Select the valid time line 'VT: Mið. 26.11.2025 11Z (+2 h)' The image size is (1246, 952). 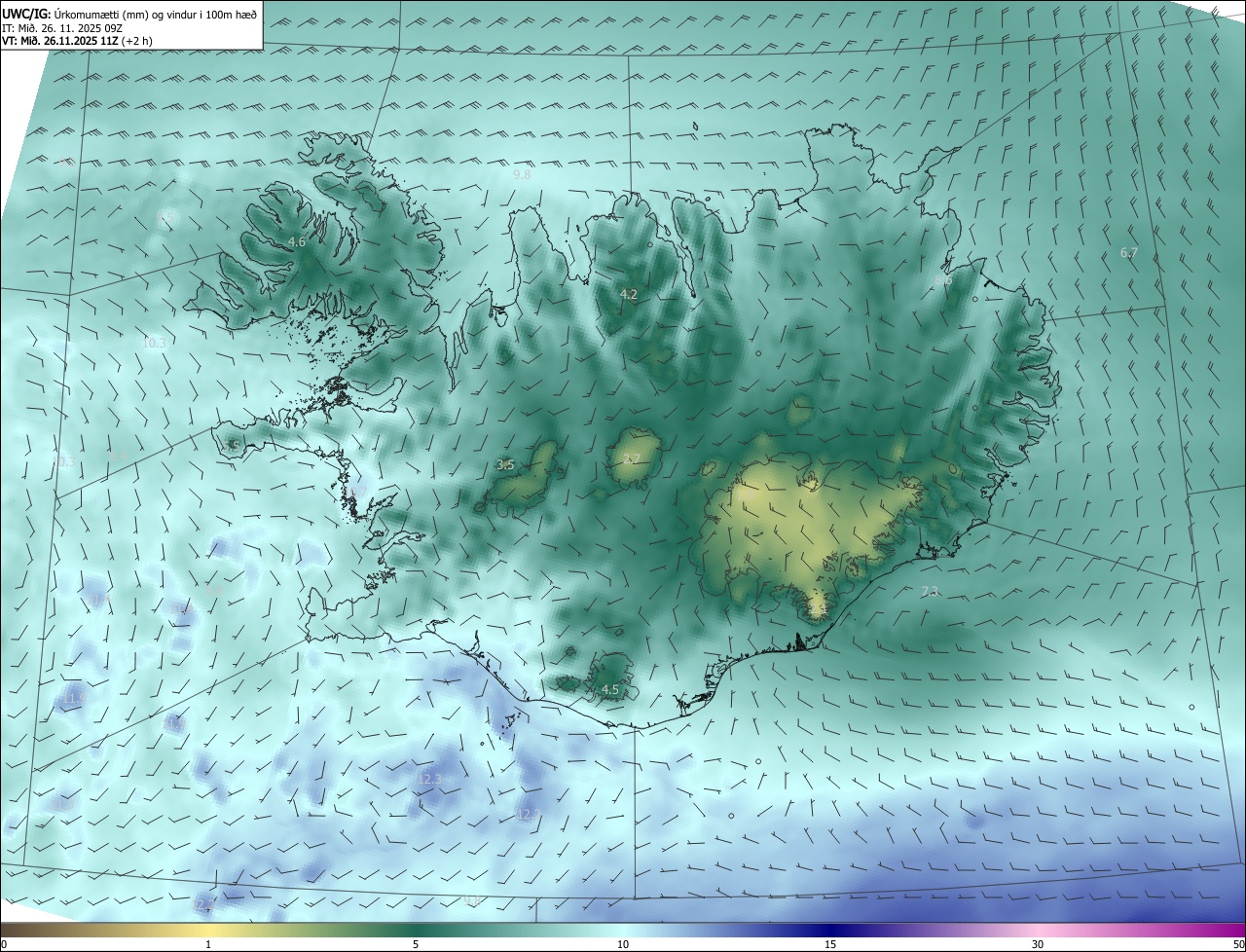click(x=78, y=41)
